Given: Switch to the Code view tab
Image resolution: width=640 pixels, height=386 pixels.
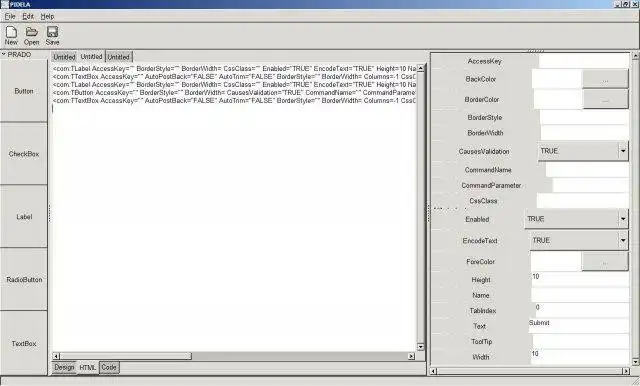Looking at the screenshot, I should click(x=109, y=367).
